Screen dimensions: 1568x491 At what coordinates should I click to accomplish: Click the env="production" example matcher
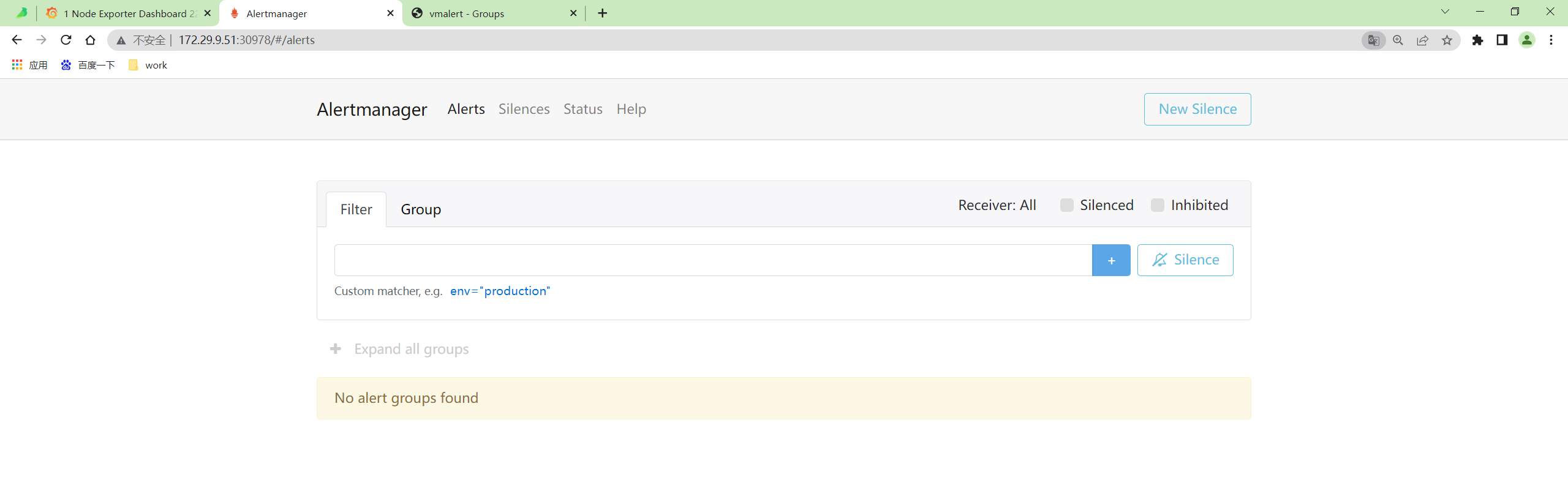click(x=500, y=291)
